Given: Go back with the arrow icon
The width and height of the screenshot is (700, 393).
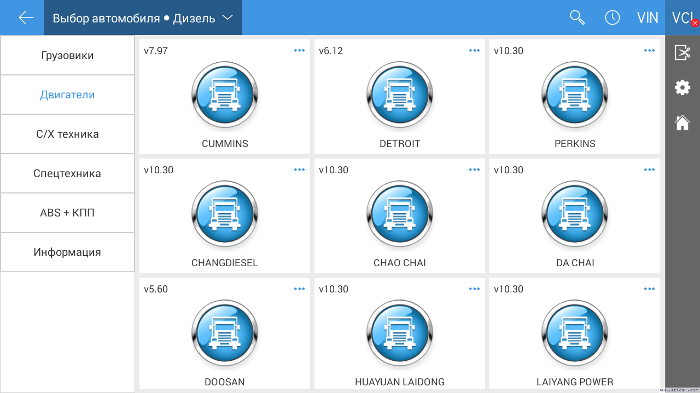Looking at the screenshot, I should point(26,18).
